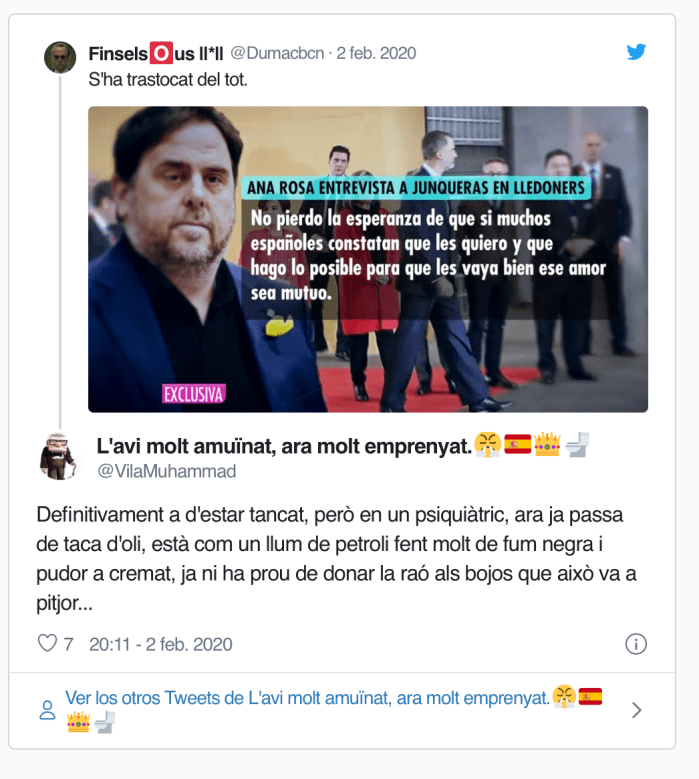Open the 2 feb. 2020 quoted date

(x=376, y=53)
